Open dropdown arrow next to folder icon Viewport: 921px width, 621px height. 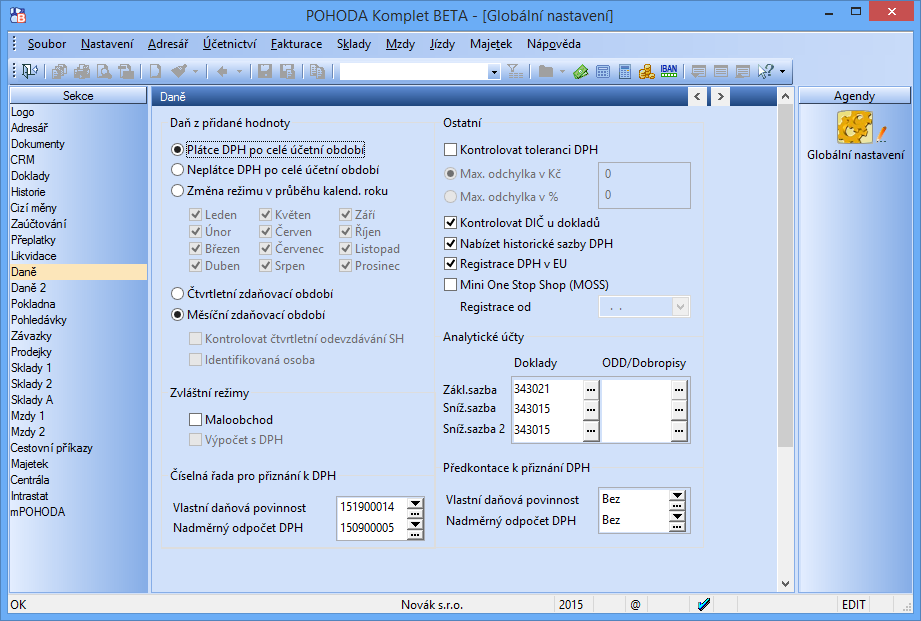point(562,72)
